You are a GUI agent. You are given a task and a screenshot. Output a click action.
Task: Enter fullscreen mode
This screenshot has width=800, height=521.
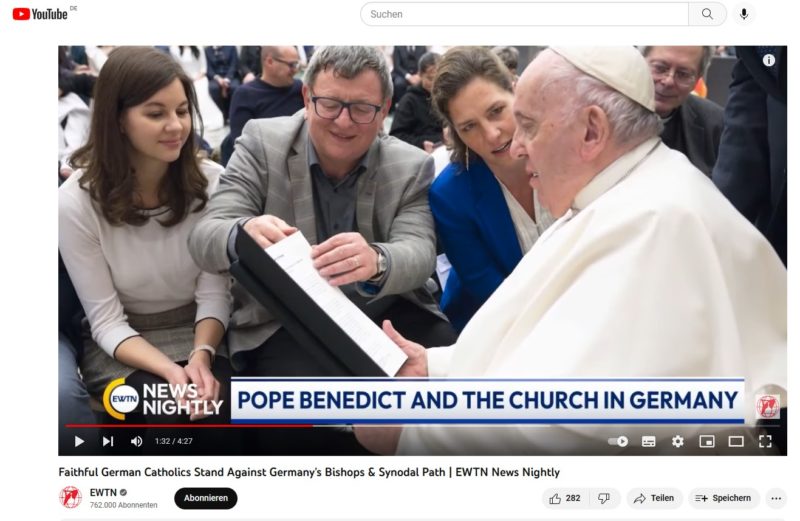(765, 441)
